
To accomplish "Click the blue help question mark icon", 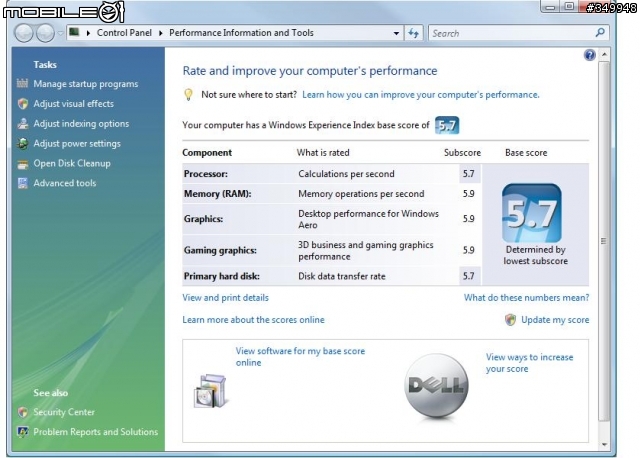I will coord(589,55).
